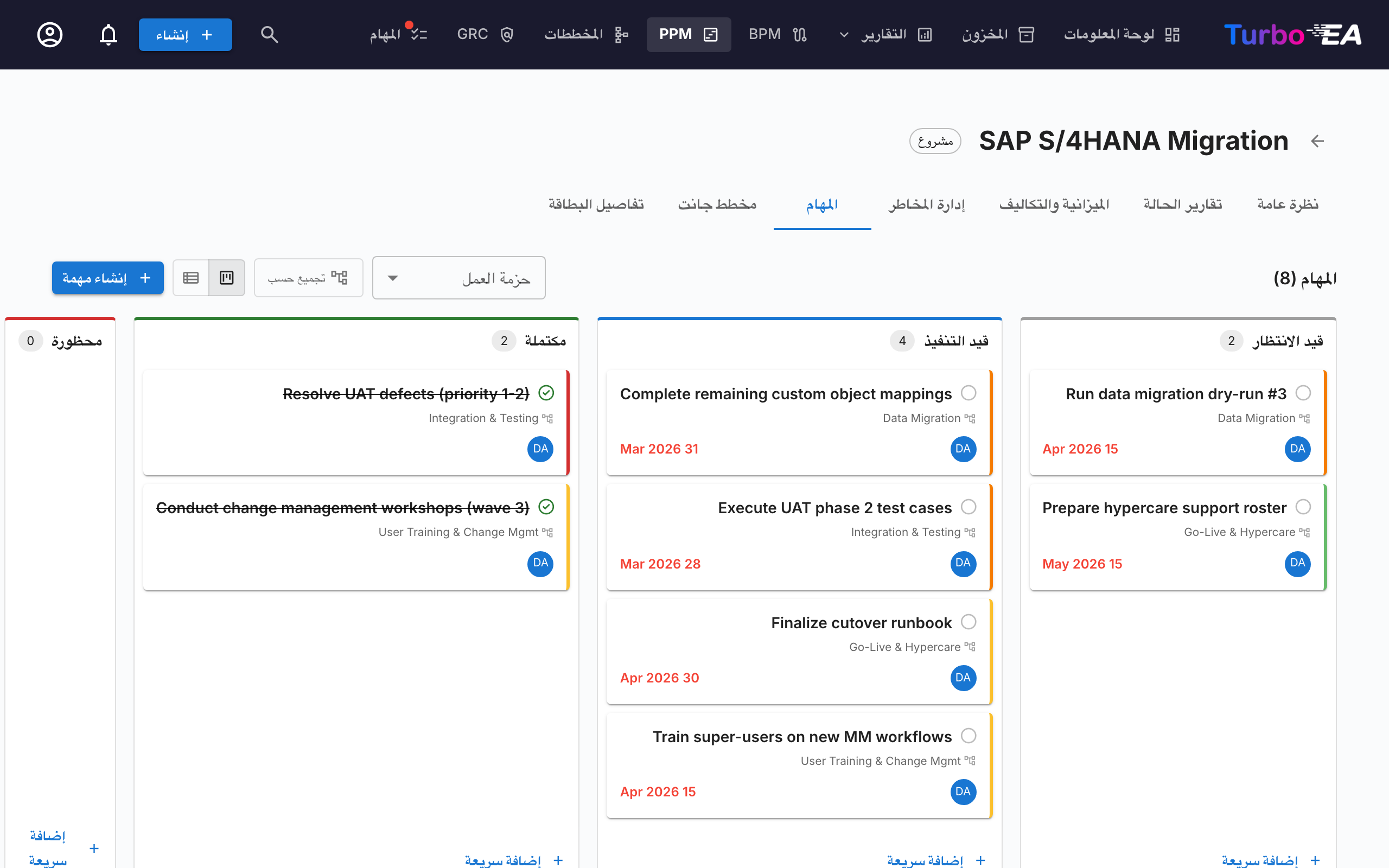Viewport: 1389px width, 868px height.
Task: Open the search magnifier icon
Action: tap(269, 34)
